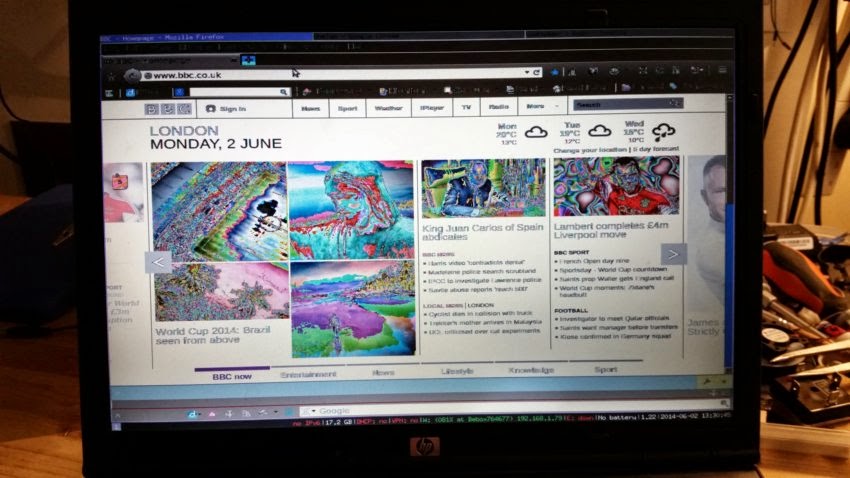Switch to the Sport tab below the carousel
The height and width of the screenshot is (478, 850).
(606, 369)
